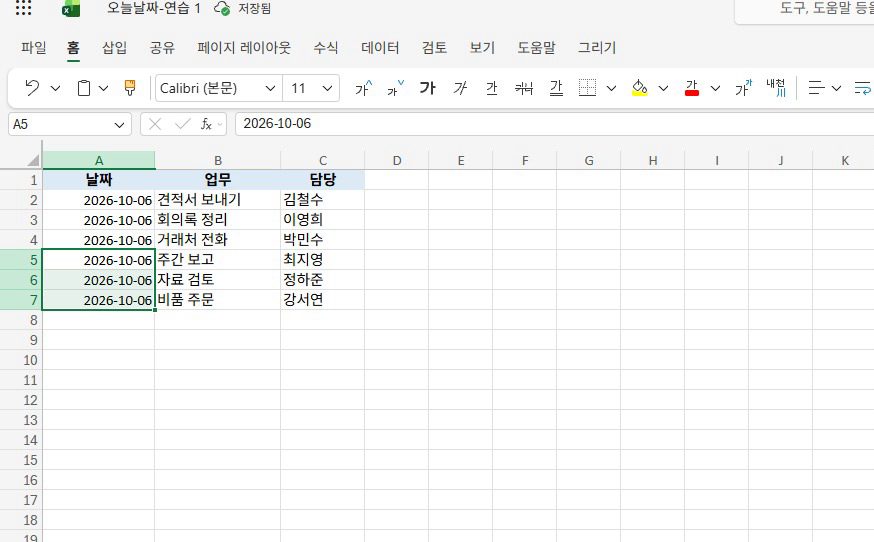This screenshot has height=542, width=874.
Task: Apply red font color
Action: [x=692, y=88]
